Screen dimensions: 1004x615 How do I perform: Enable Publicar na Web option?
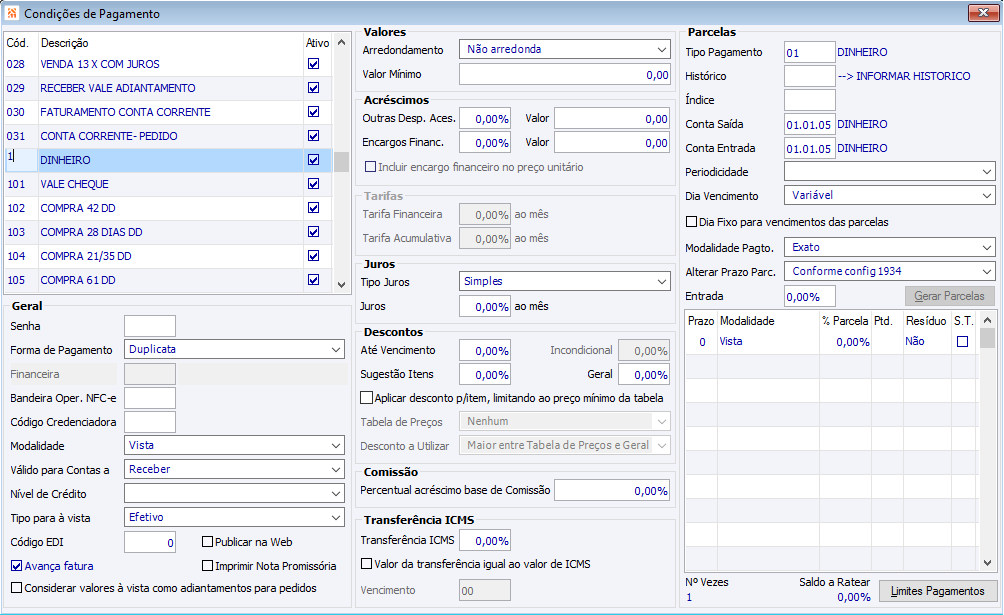click(x=208, y=542)
